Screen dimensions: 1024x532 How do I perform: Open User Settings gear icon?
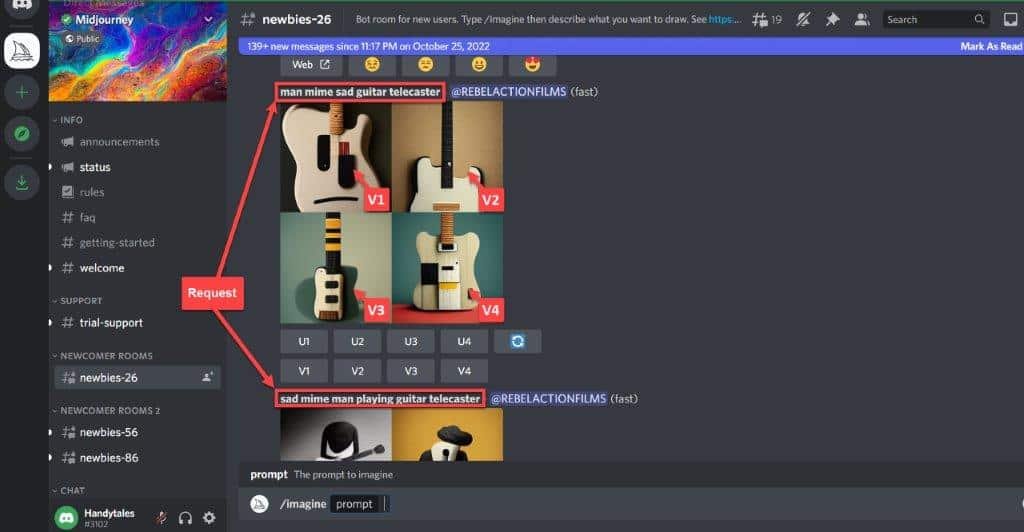click(209, 518)
